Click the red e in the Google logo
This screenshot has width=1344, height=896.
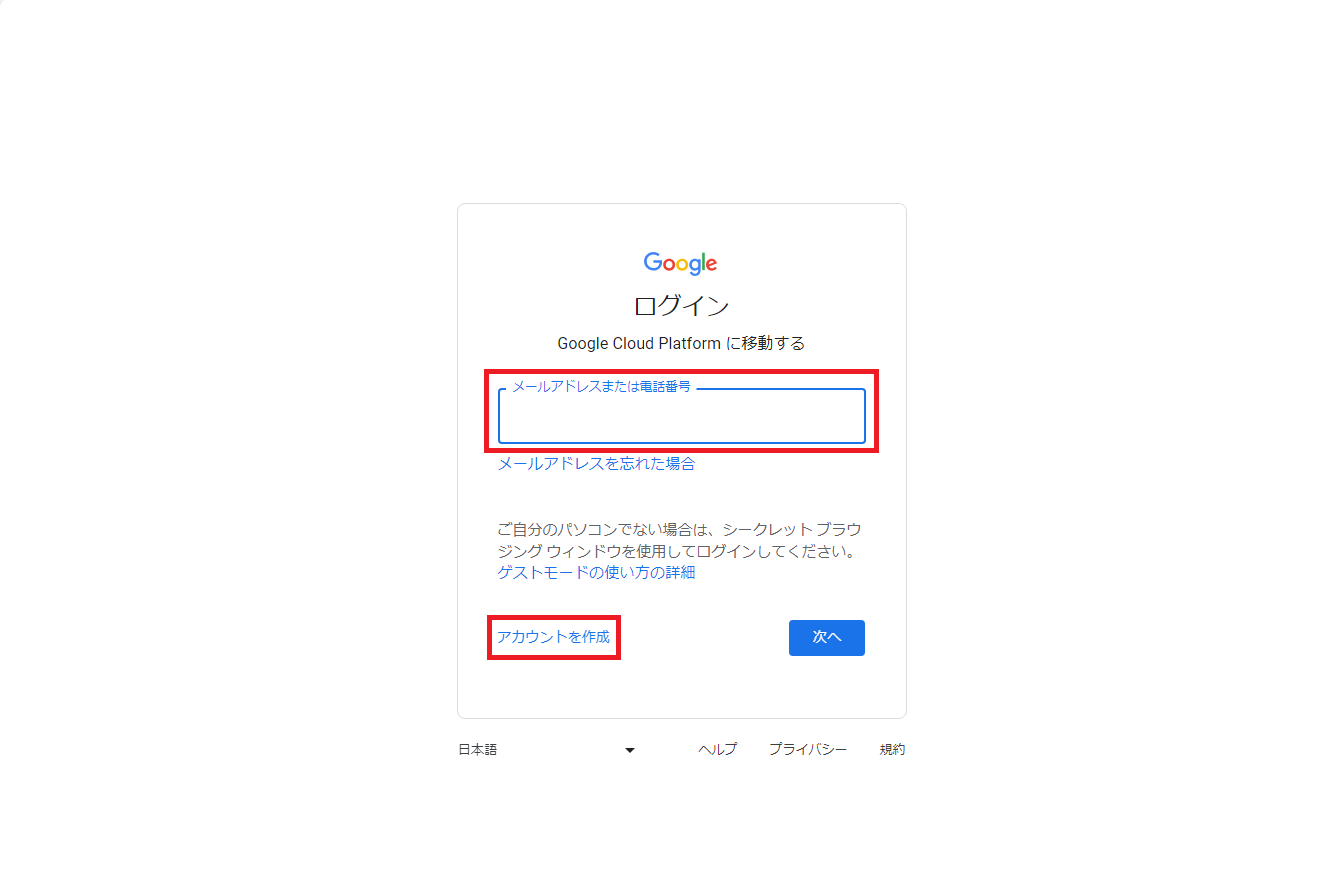(x=711, y=265)
